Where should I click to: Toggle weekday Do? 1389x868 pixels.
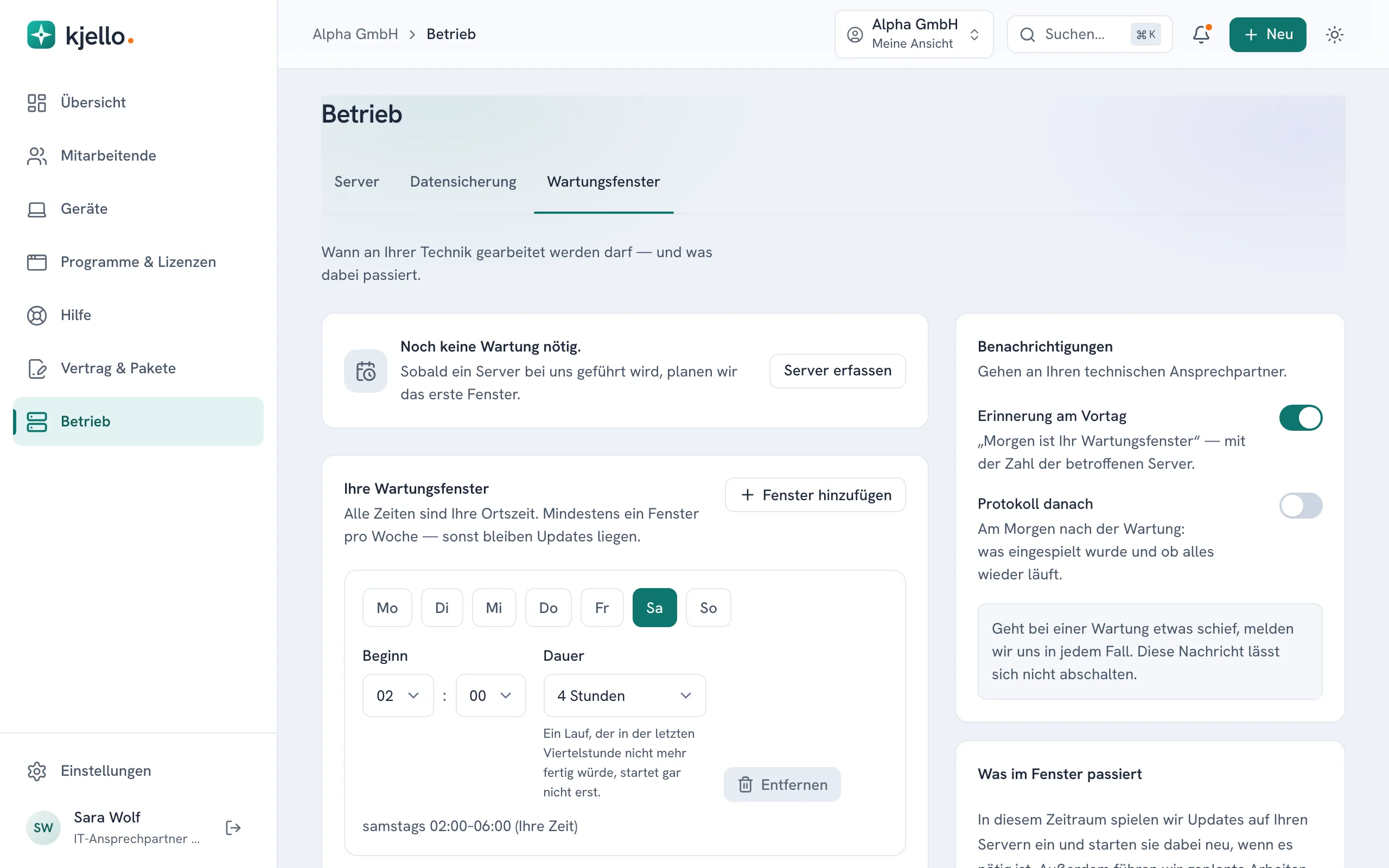[x=548, y=608]
